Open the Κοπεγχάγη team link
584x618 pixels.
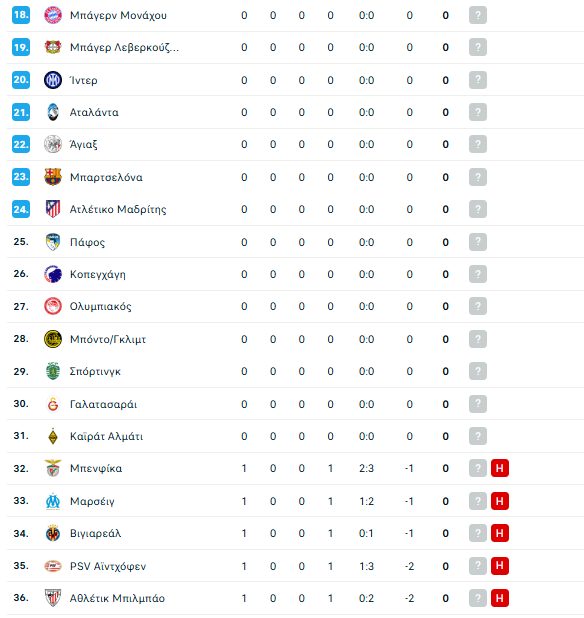98,274
